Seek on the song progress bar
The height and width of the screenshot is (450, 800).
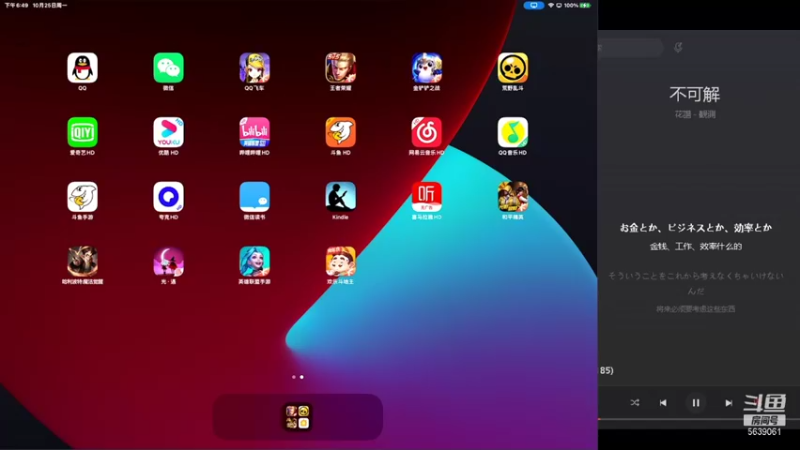[x=699, y=419]
